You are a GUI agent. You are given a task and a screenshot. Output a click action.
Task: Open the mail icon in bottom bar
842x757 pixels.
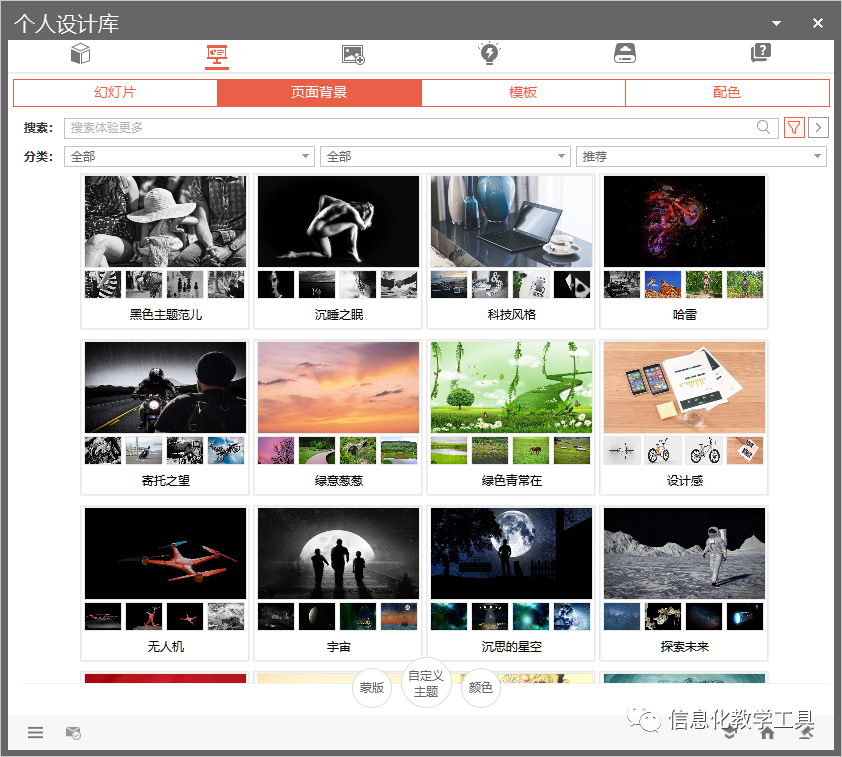[73, 732]
